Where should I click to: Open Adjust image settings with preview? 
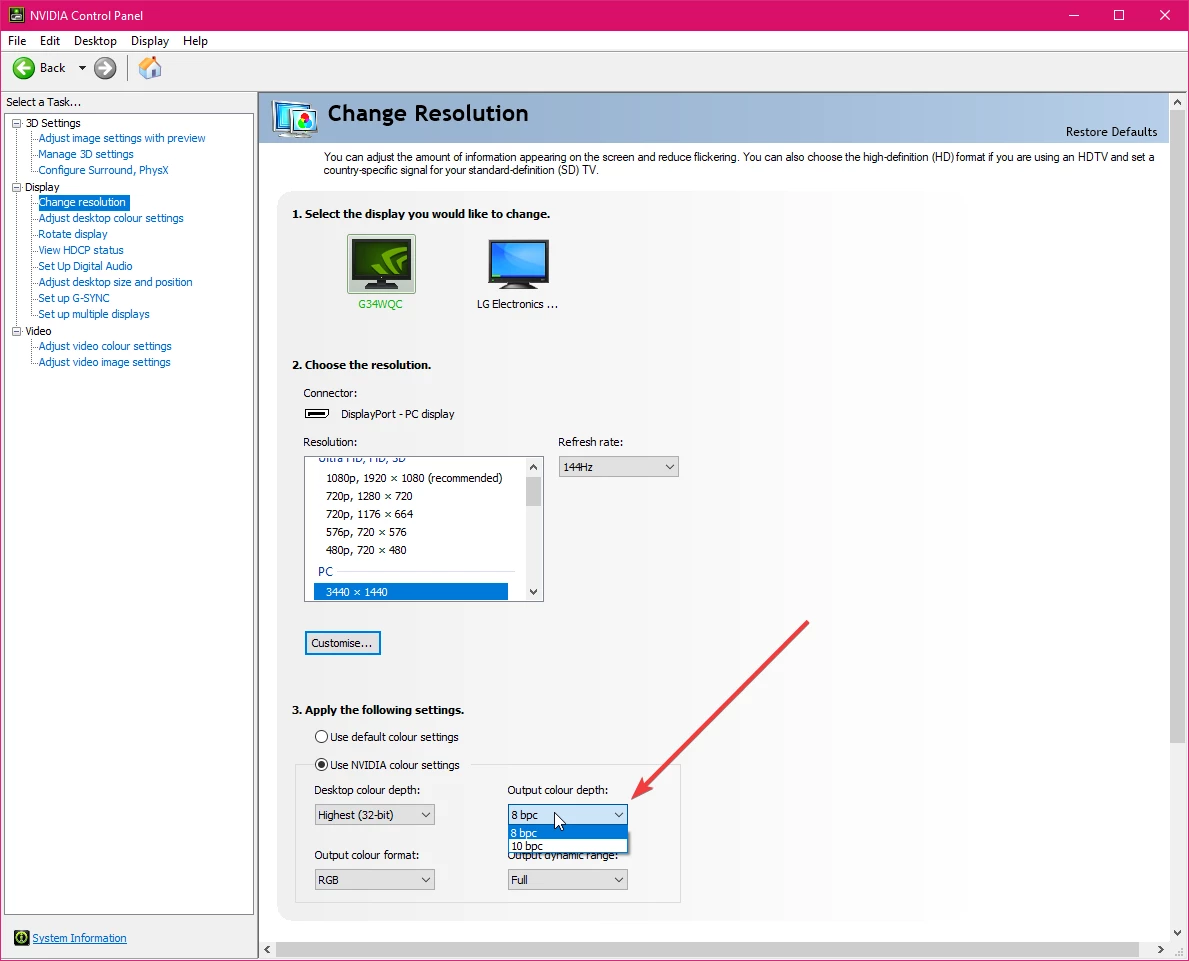tap(122, 138)
